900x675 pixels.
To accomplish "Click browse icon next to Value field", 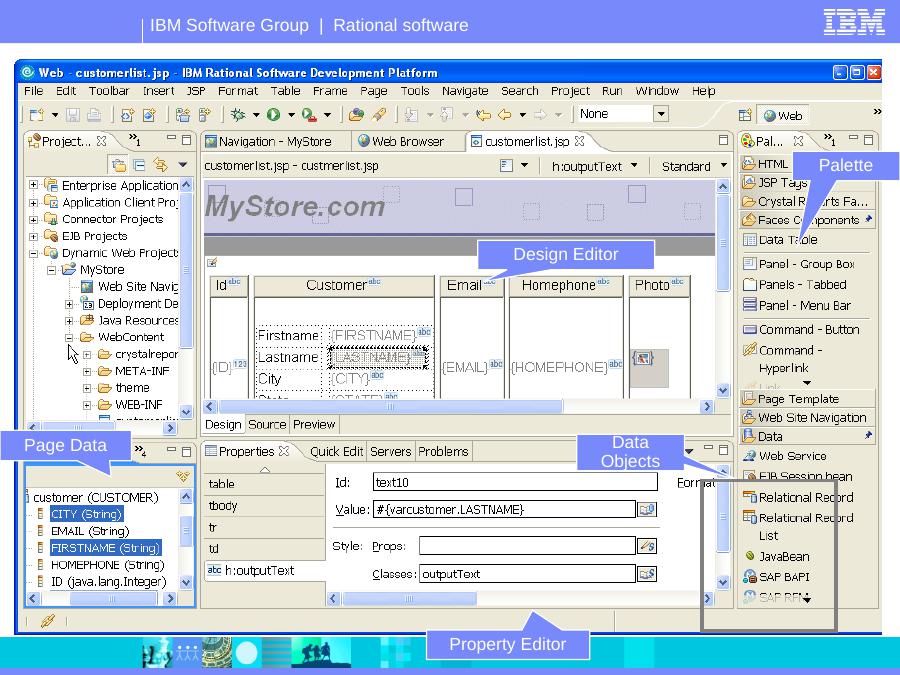I will [647, 510].
